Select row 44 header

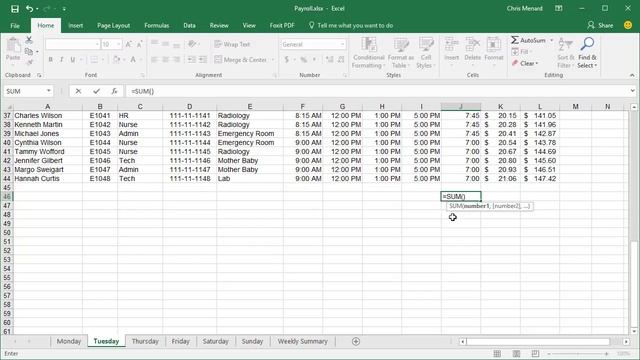tap(7, 179)
